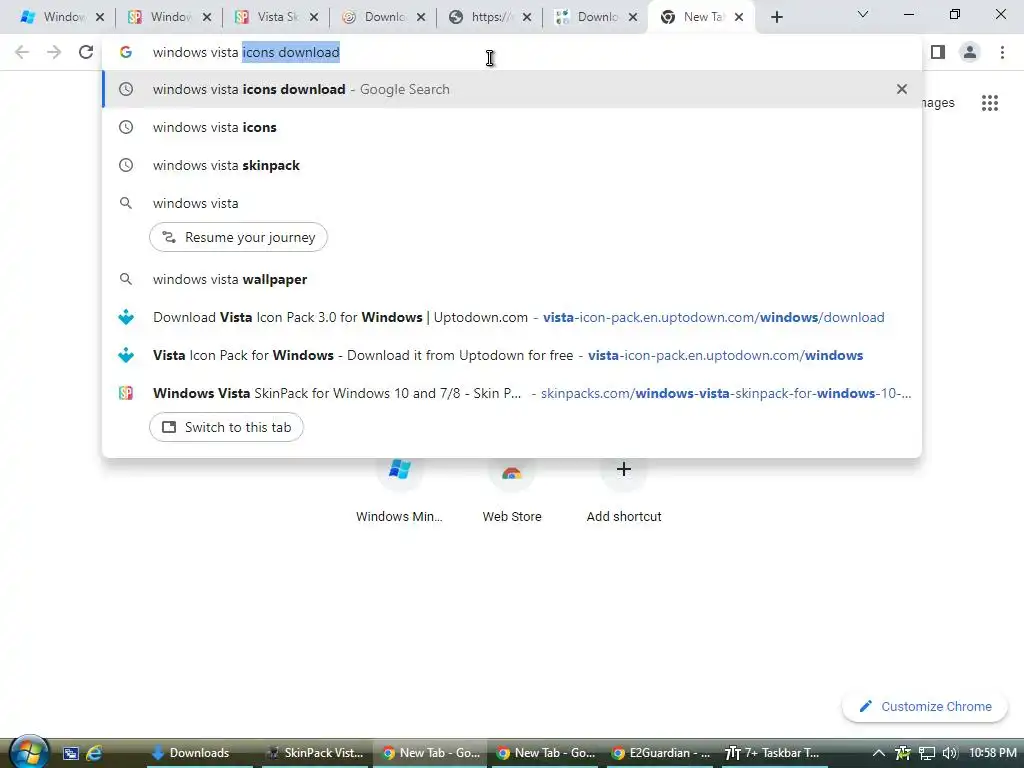Select the 'windows vista skinpack' suggestion
This screenshot has width=1024, height=768.
(x=513, y=165)
